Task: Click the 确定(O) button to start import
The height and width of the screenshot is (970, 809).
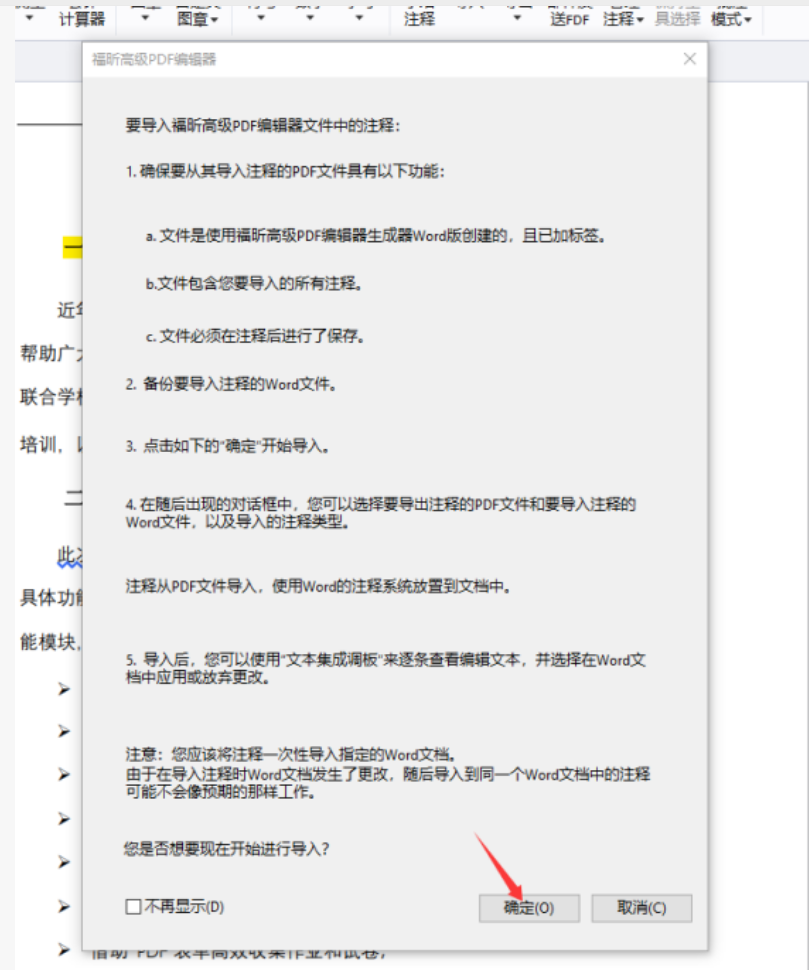Action: click(529, 908)
